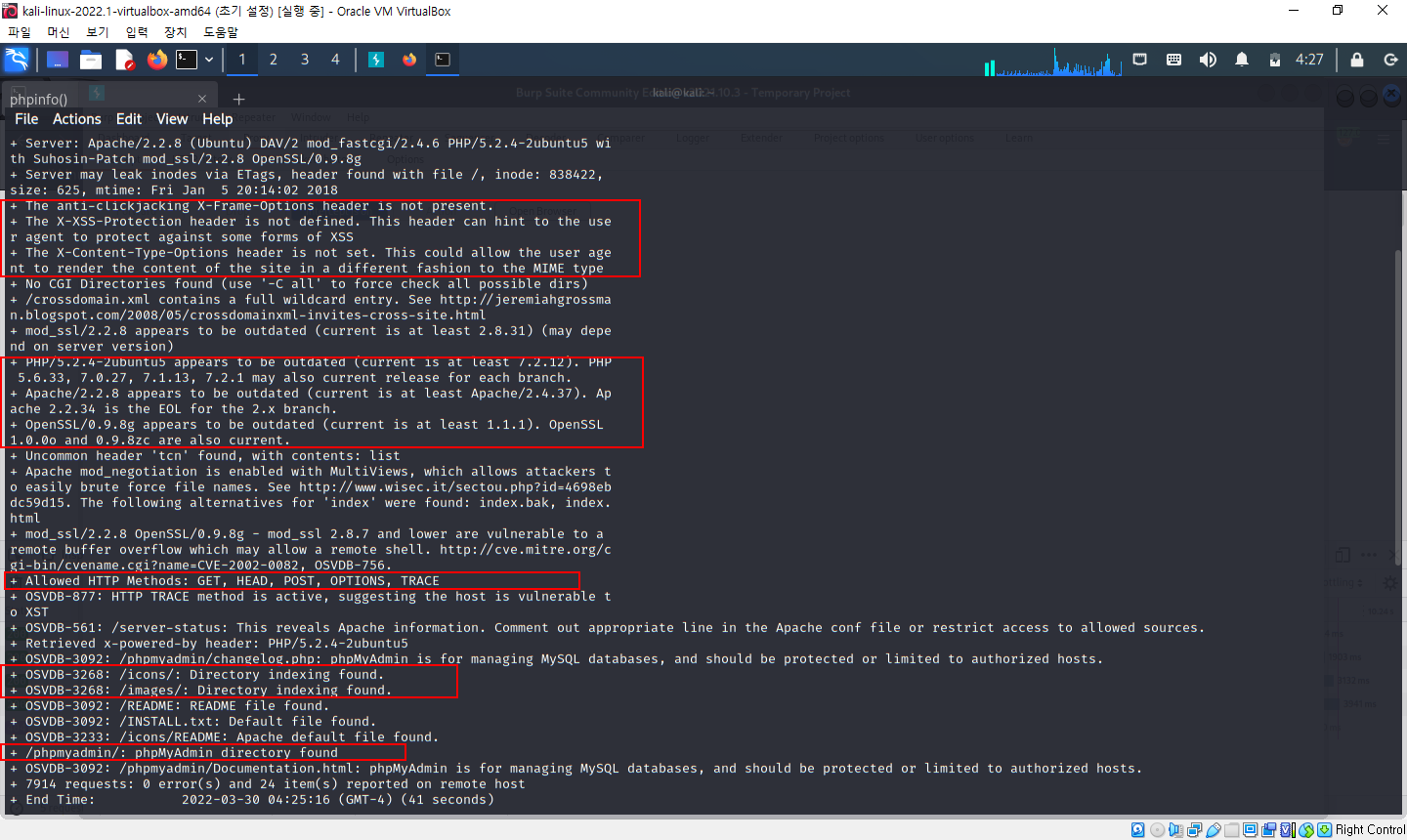The width and height of the screenshot is (1407, 840).
Task: Switch to workspace 3
Action: pos(305,60)
